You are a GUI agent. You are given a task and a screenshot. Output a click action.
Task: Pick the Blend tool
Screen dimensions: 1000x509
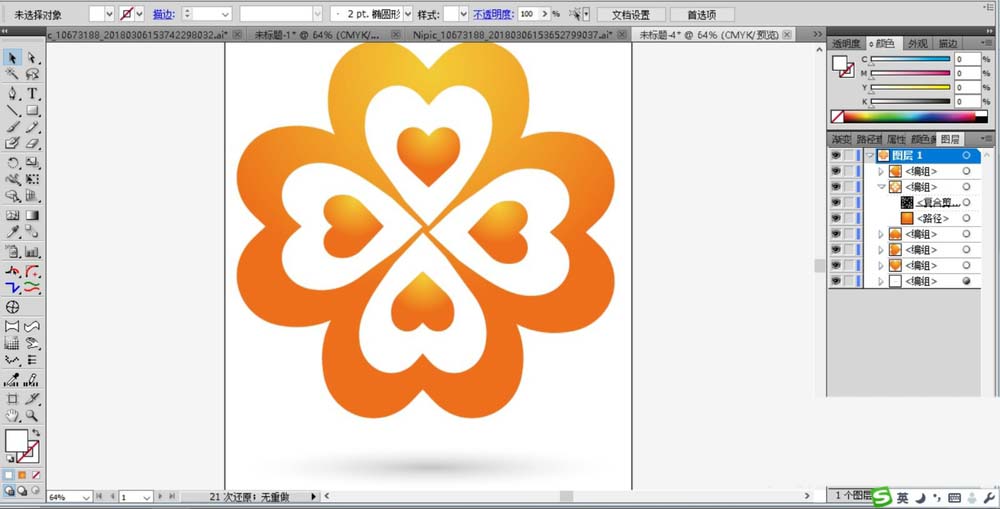point(32,232)
